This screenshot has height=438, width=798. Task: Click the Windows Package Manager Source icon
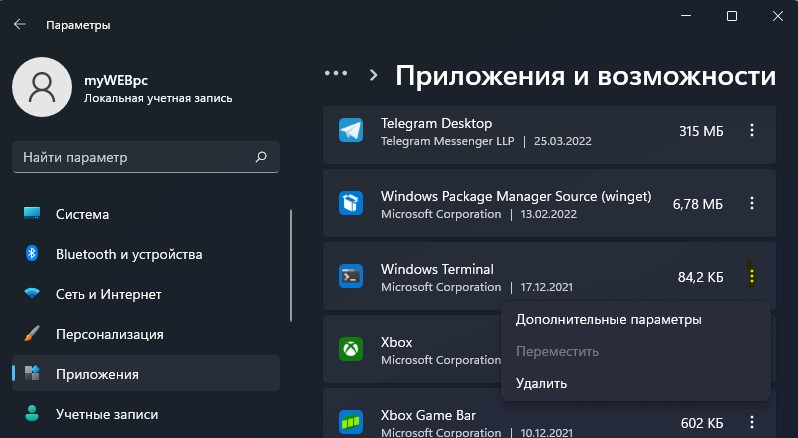[x=351, y=203]
